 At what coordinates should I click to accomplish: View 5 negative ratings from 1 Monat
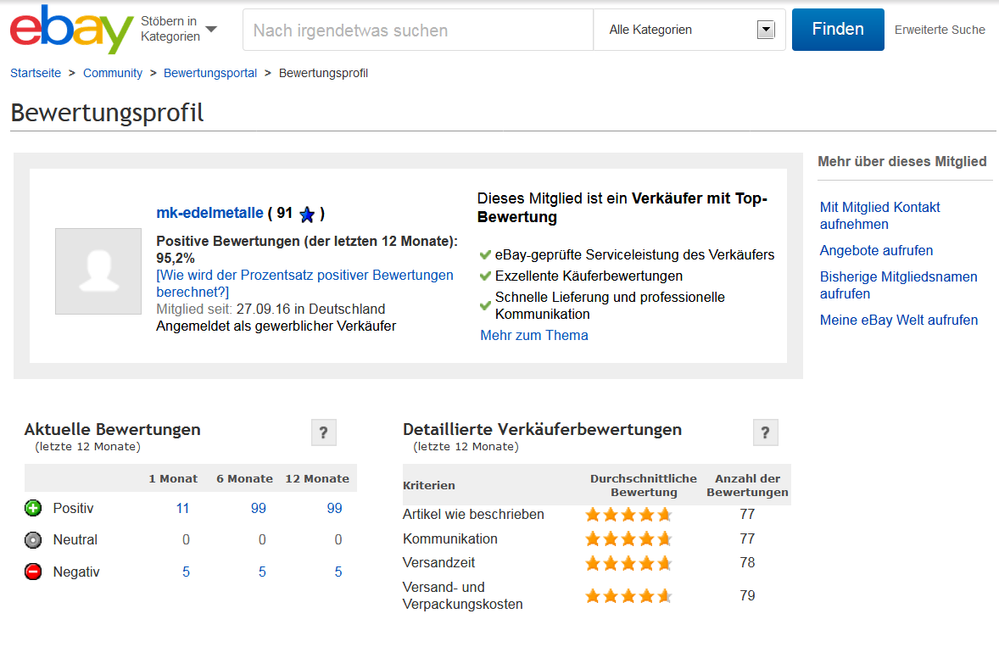point(186,572)
